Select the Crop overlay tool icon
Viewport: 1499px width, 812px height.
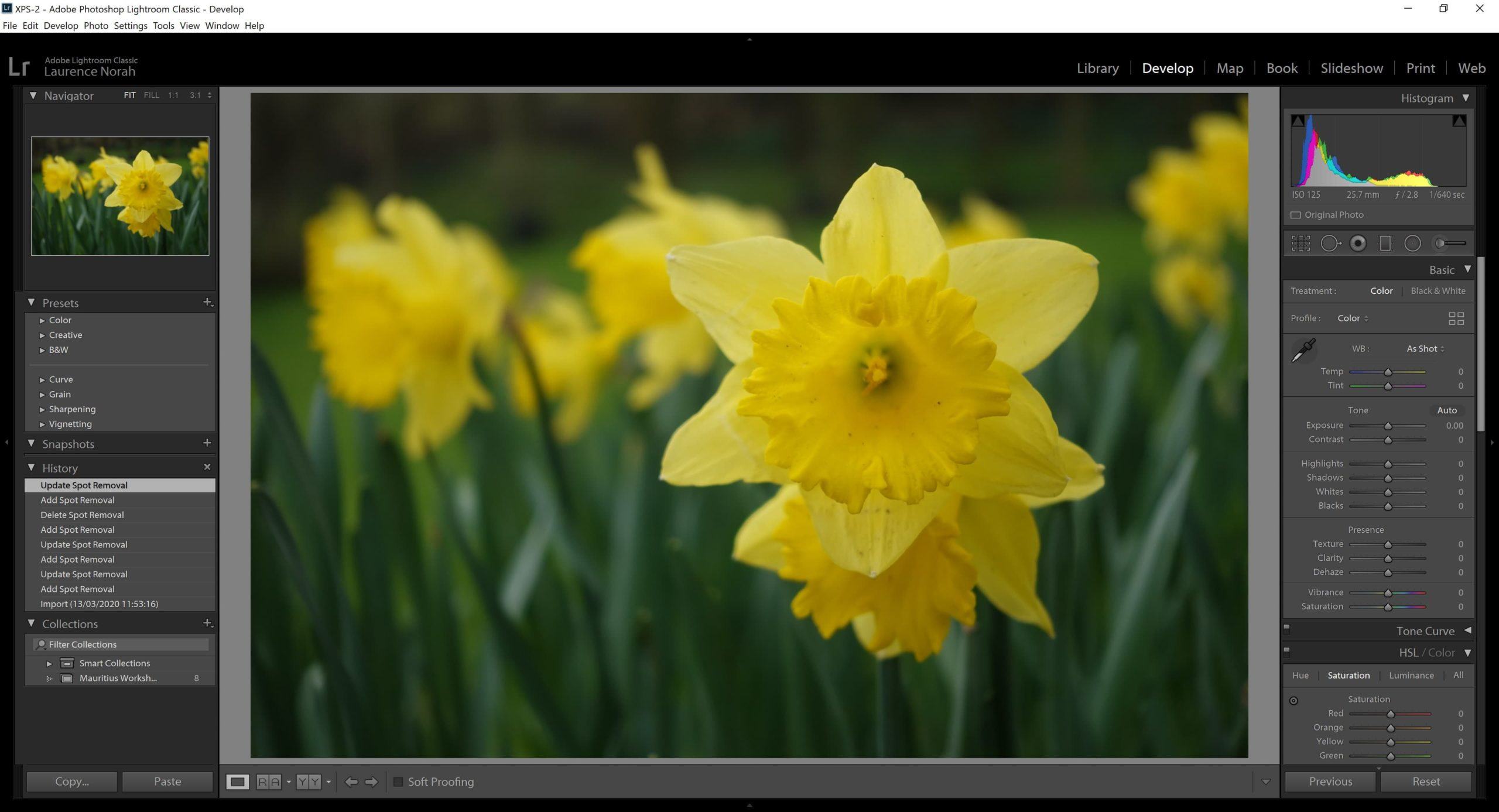point(1300,243)
